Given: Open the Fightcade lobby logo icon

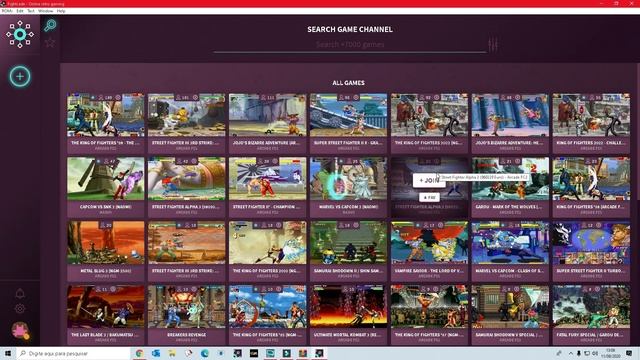Looking at the screenshot, I should pyautogui.click(x=20, y=35).
